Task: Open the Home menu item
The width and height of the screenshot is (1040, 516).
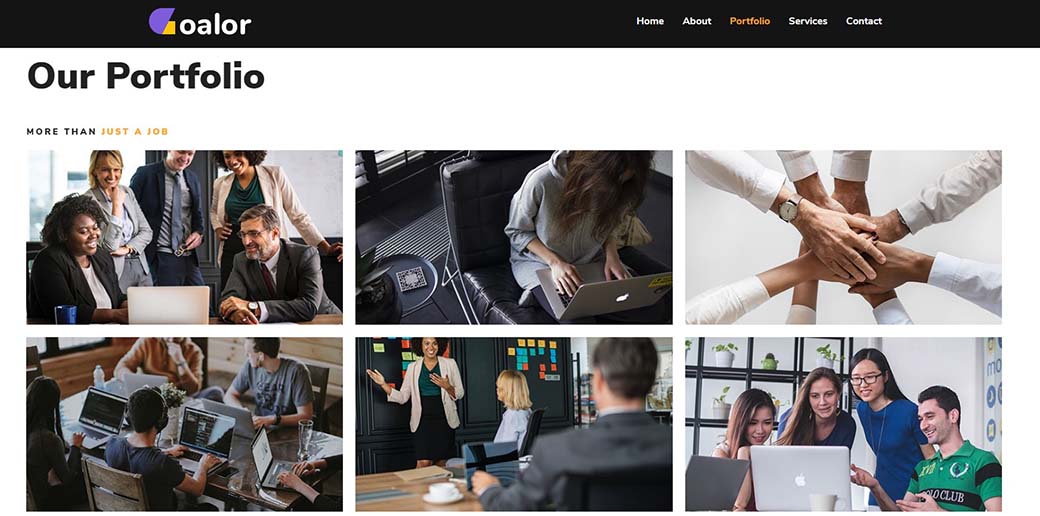Action: pos(650,21)
